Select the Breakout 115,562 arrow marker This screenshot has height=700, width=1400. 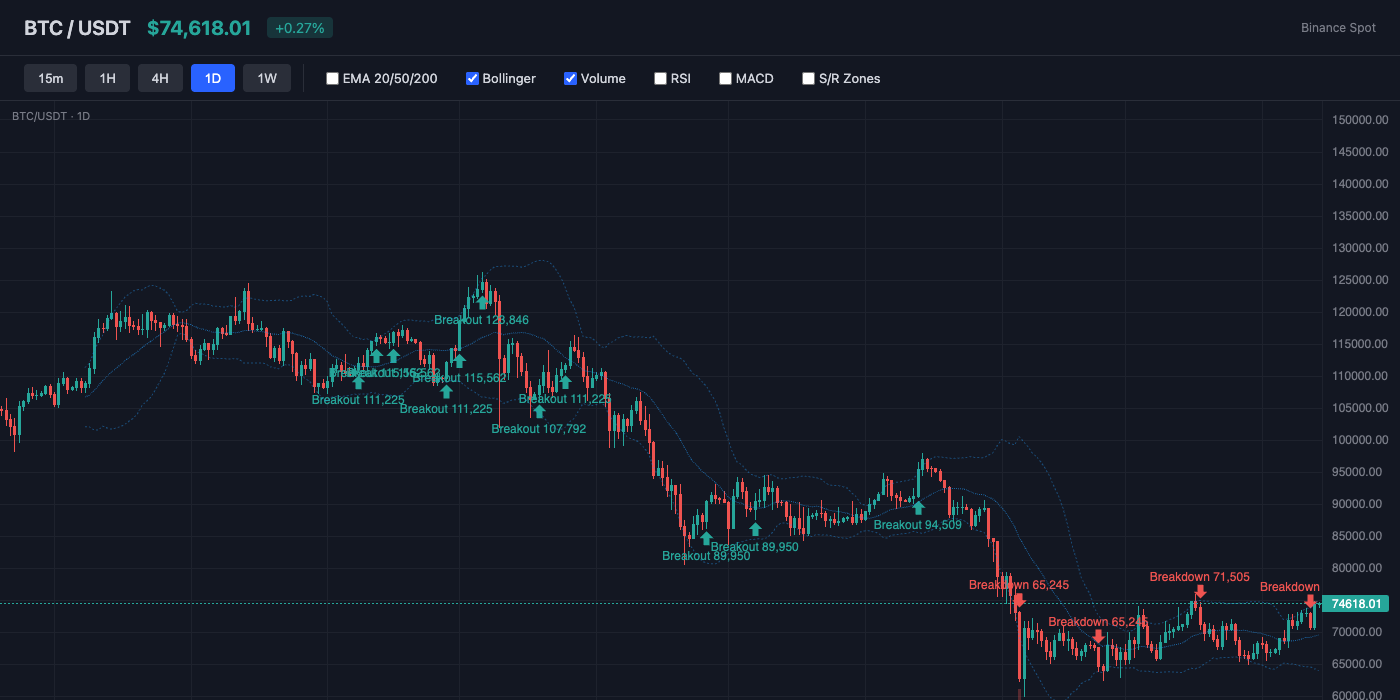click(x=459, y=361)
